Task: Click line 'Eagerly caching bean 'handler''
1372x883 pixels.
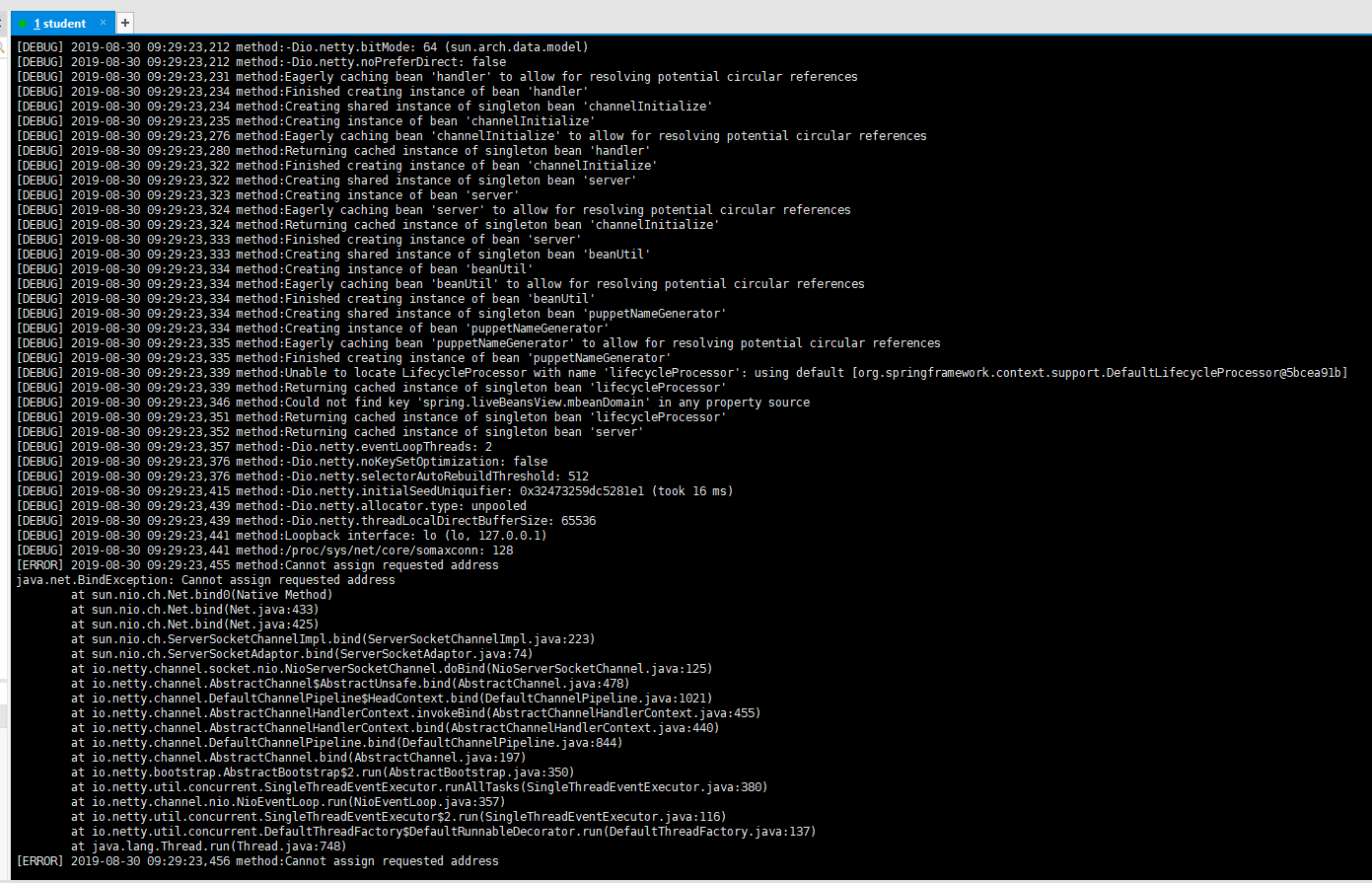Action: [437, 77]
